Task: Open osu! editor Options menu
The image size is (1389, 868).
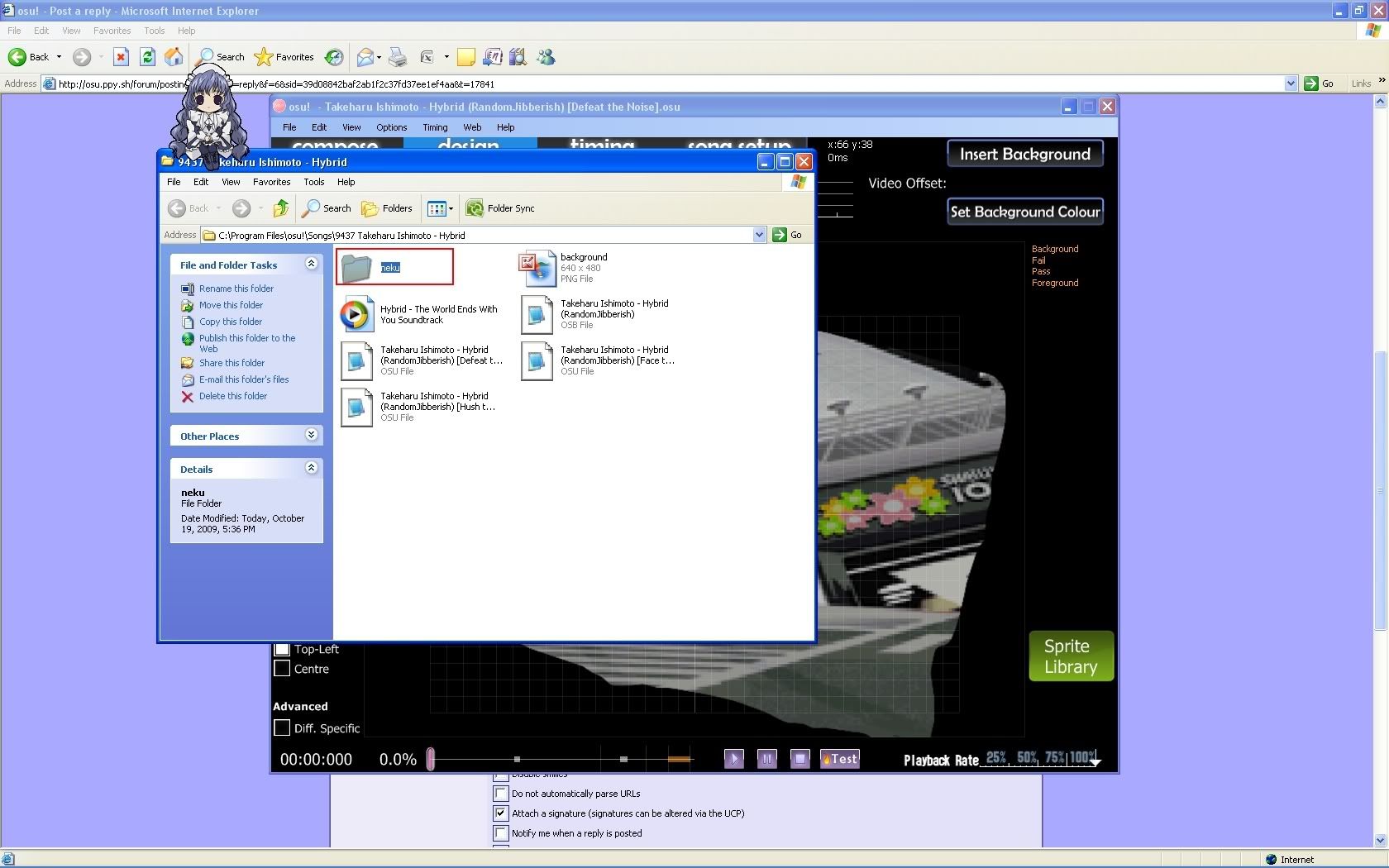Action: [391, 127]
